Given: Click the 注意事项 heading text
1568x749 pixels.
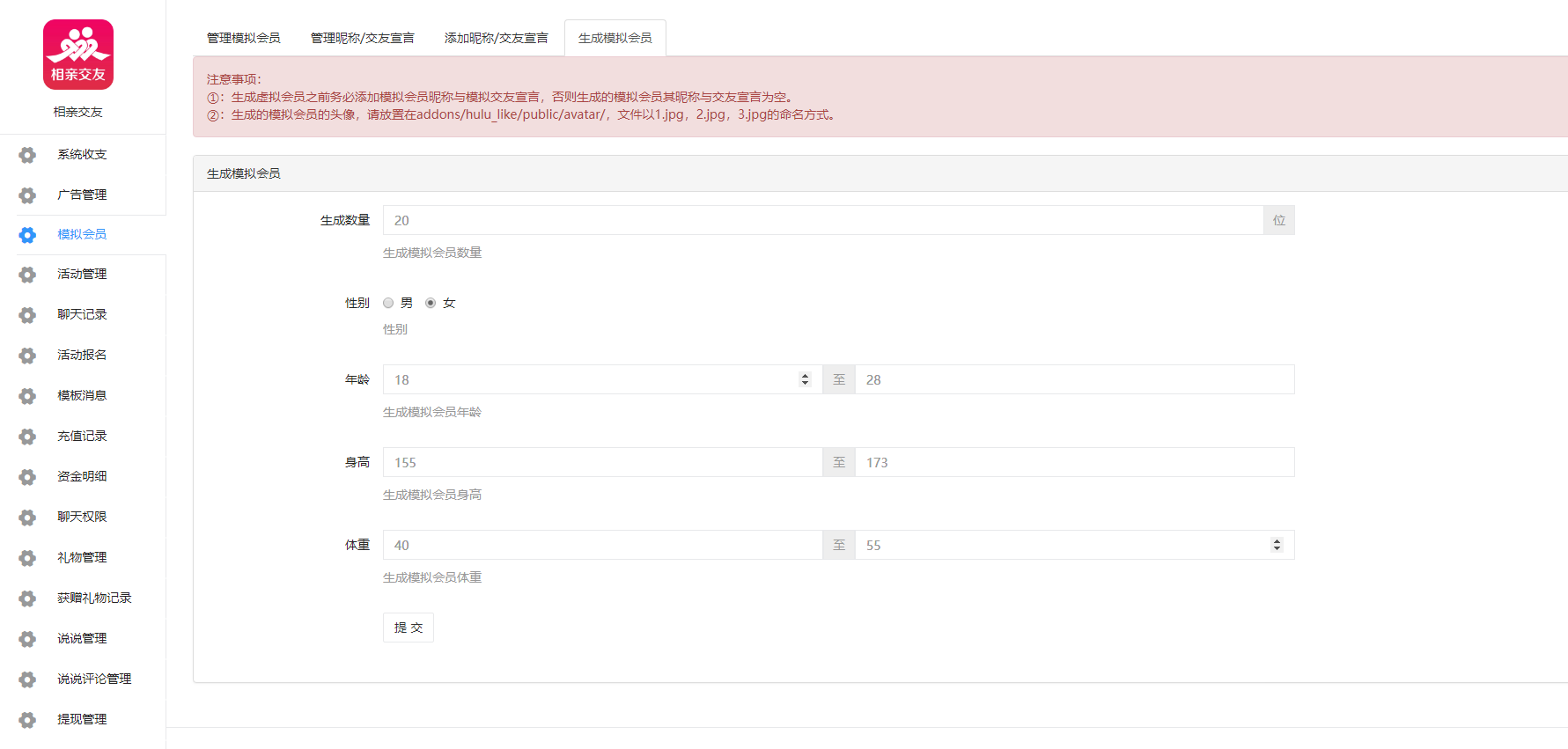Looking at the screenshot, I should tap(234, 79).
